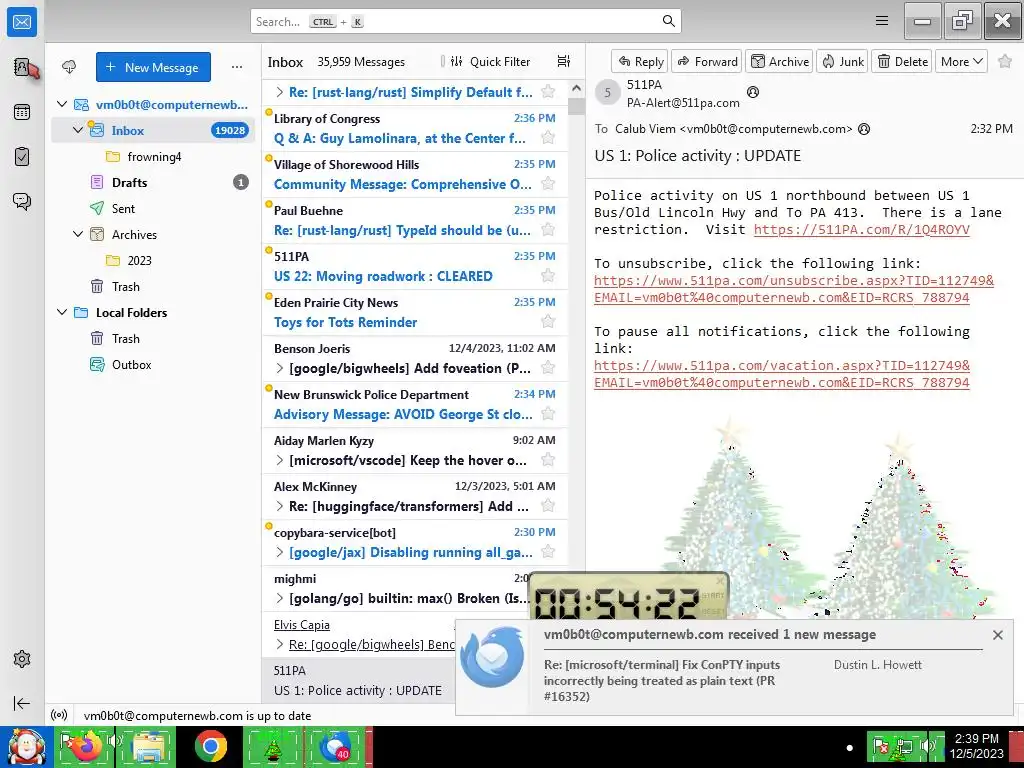The width and height of the screenshot is (1024, 768).
Task: Open the Address Book space
Action: 22,67
